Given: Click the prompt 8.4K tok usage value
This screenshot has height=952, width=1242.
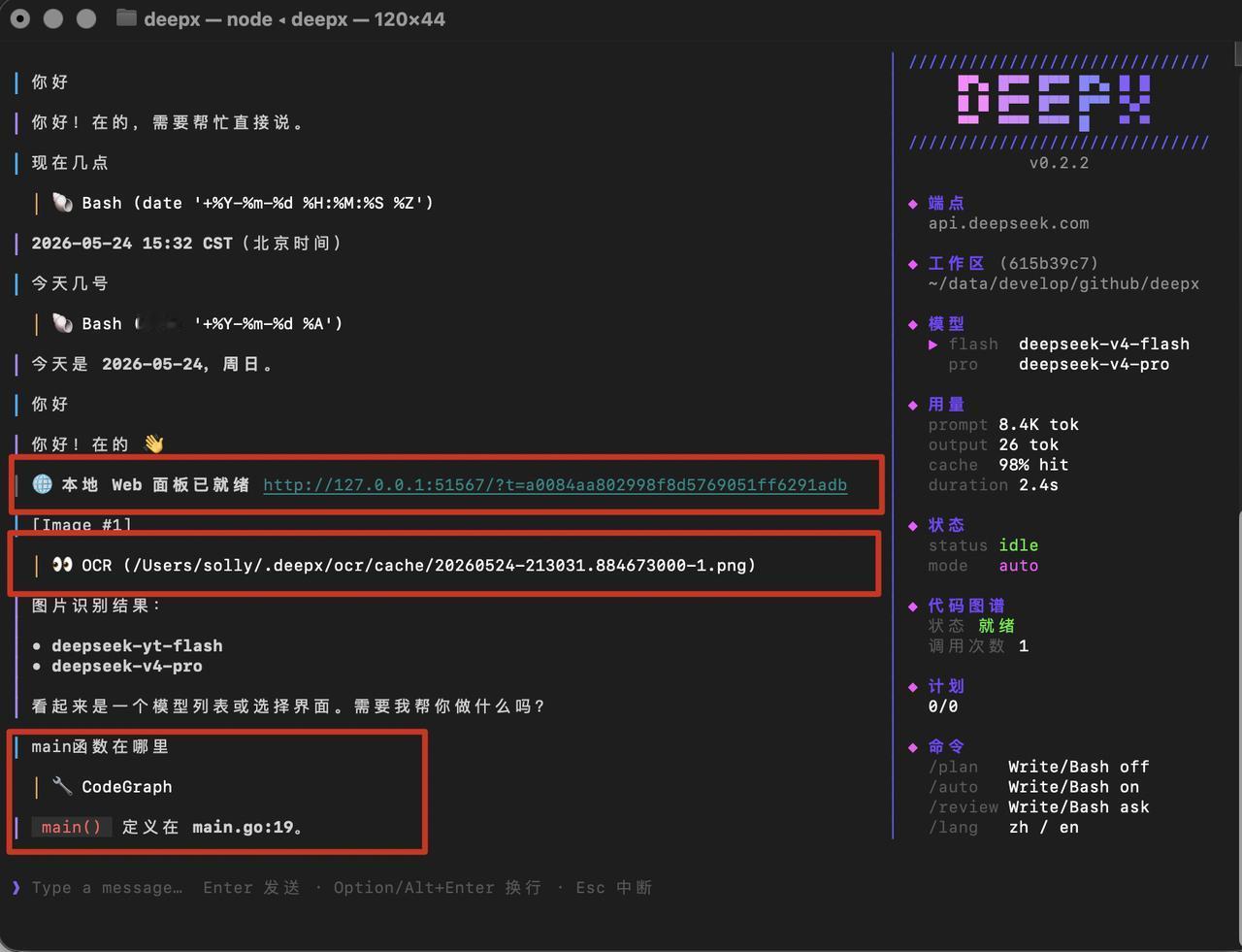Looking at the screenshot, I should point(1038,424).
